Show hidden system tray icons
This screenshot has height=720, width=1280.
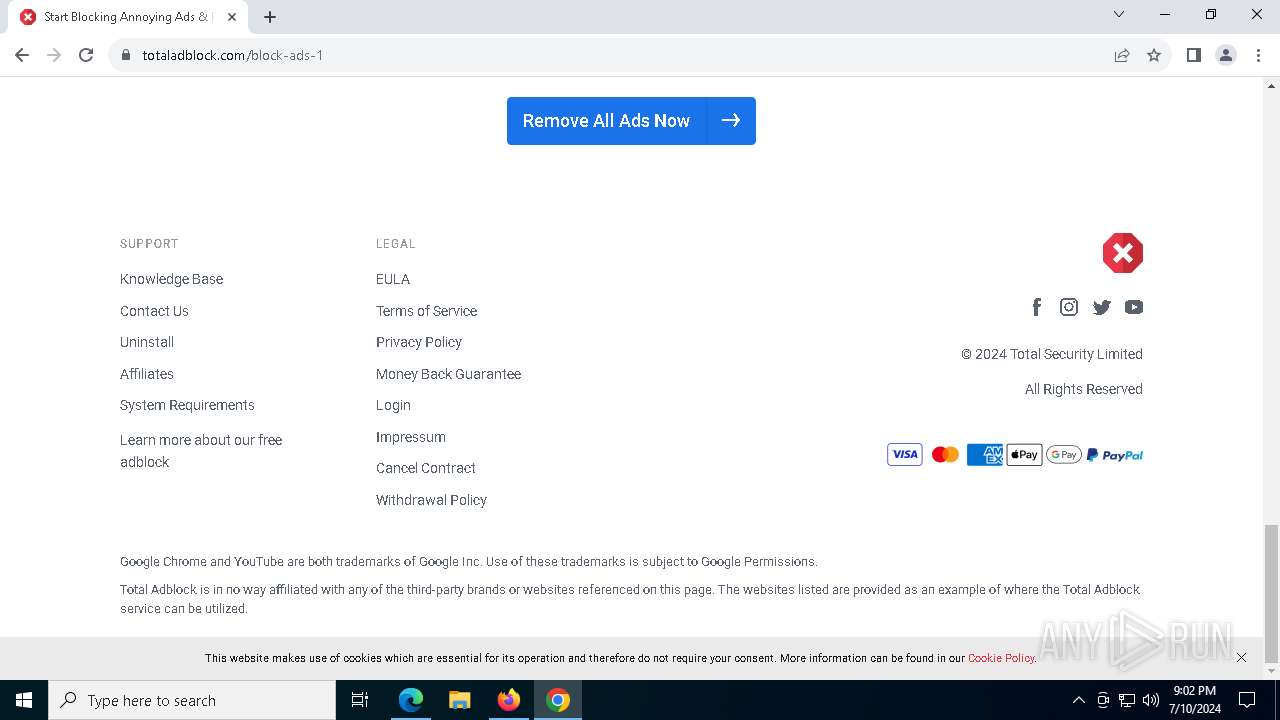pyautogui.click(x=1078, y=700)
